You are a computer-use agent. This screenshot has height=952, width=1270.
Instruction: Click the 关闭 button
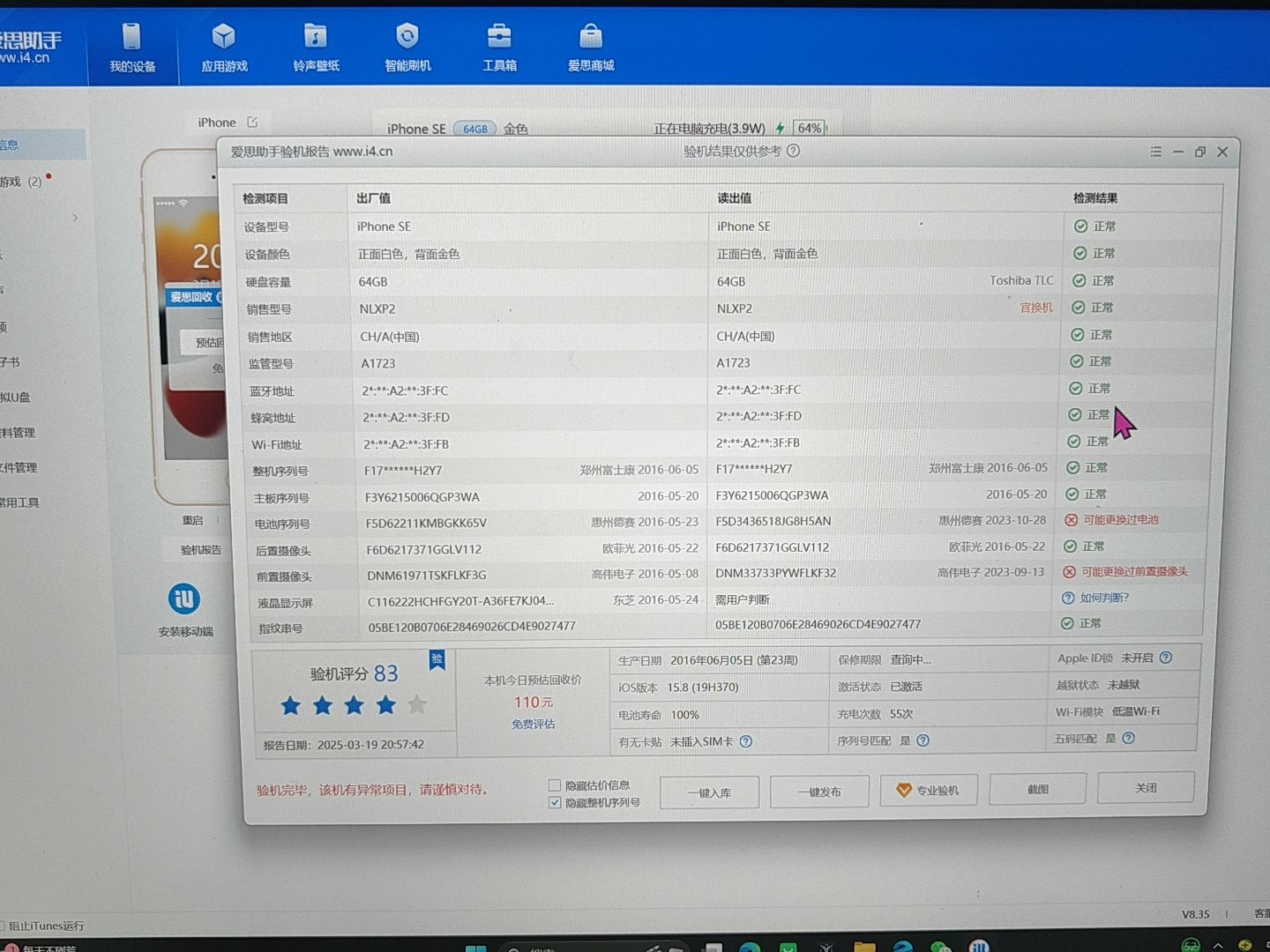point(1146,787)
